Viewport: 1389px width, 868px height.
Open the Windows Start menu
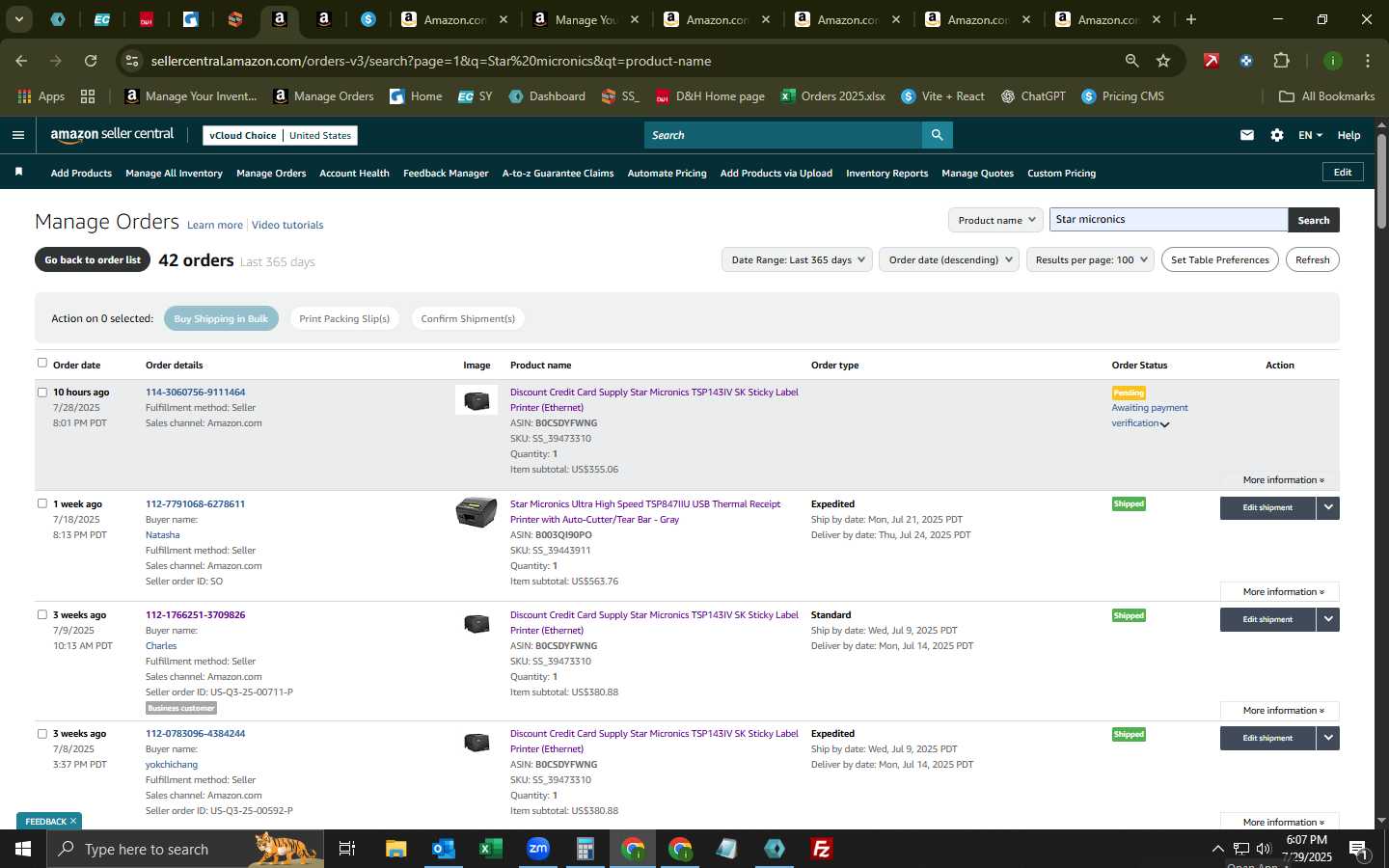(23, 849)
